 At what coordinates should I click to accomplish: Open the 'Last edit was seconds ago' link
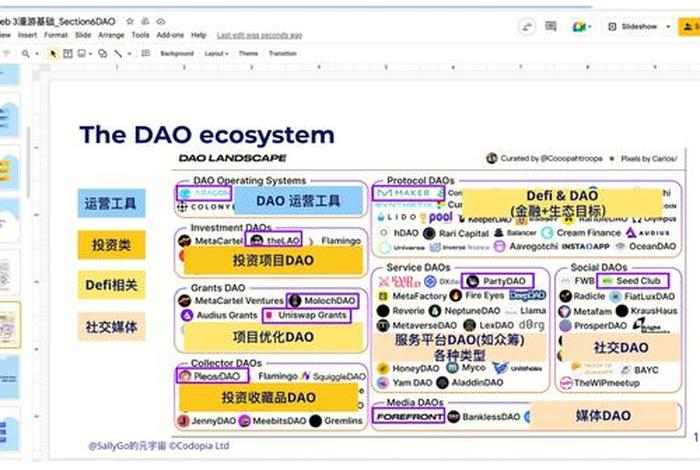[x=259, y=35]
